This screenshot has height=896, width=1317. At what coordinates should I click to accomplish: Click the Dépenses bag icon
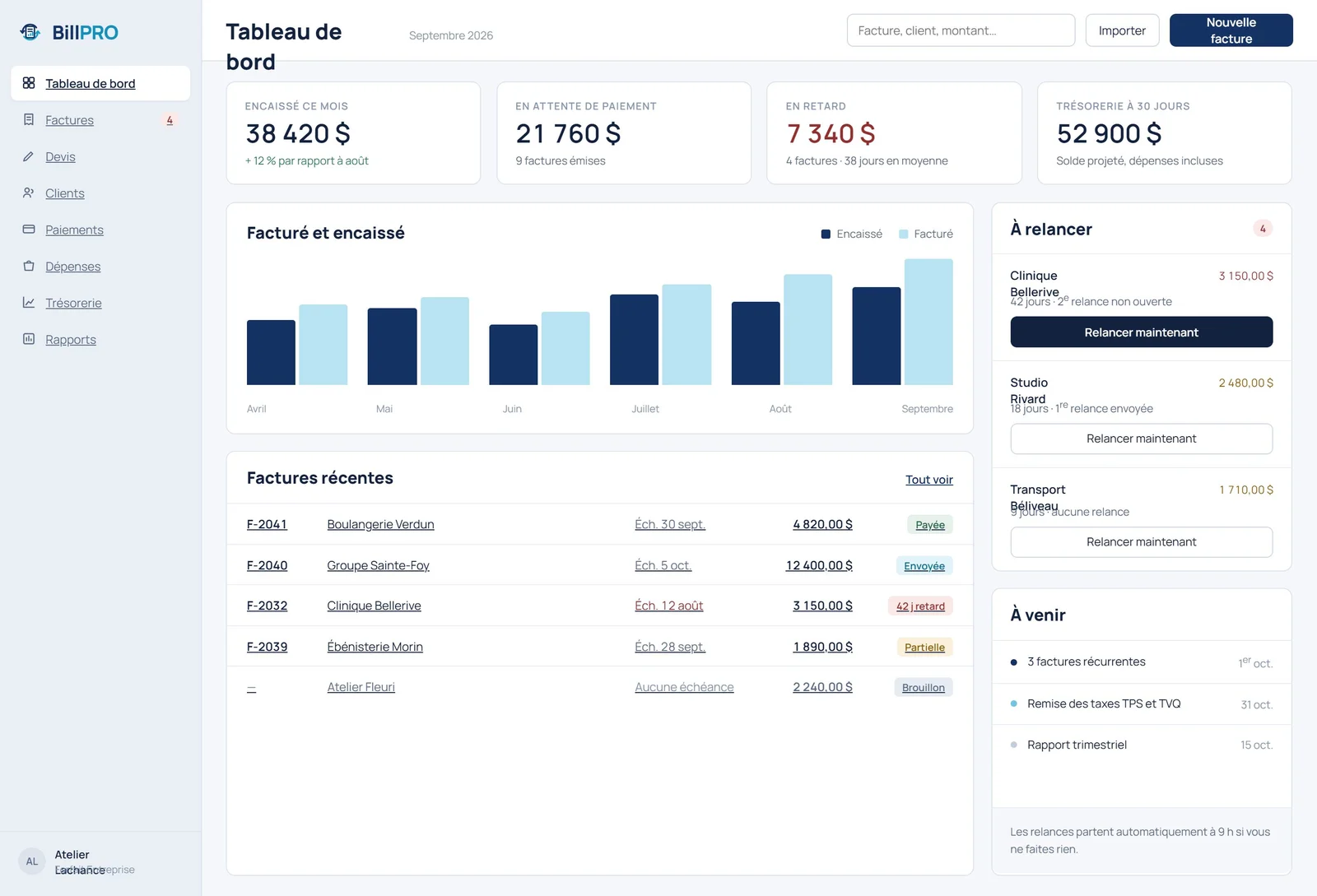(x=29, y=266)
